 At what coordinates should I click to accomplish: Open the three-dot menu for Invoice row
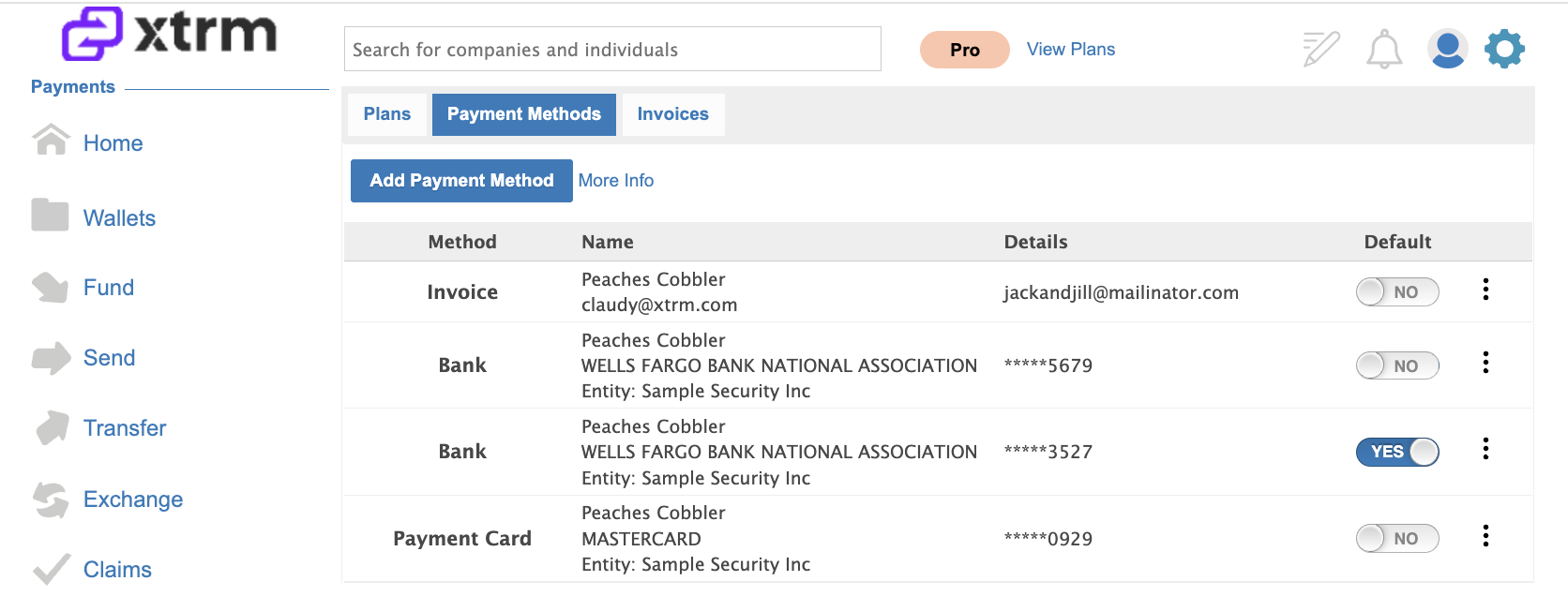click(x=1485, y=290)
